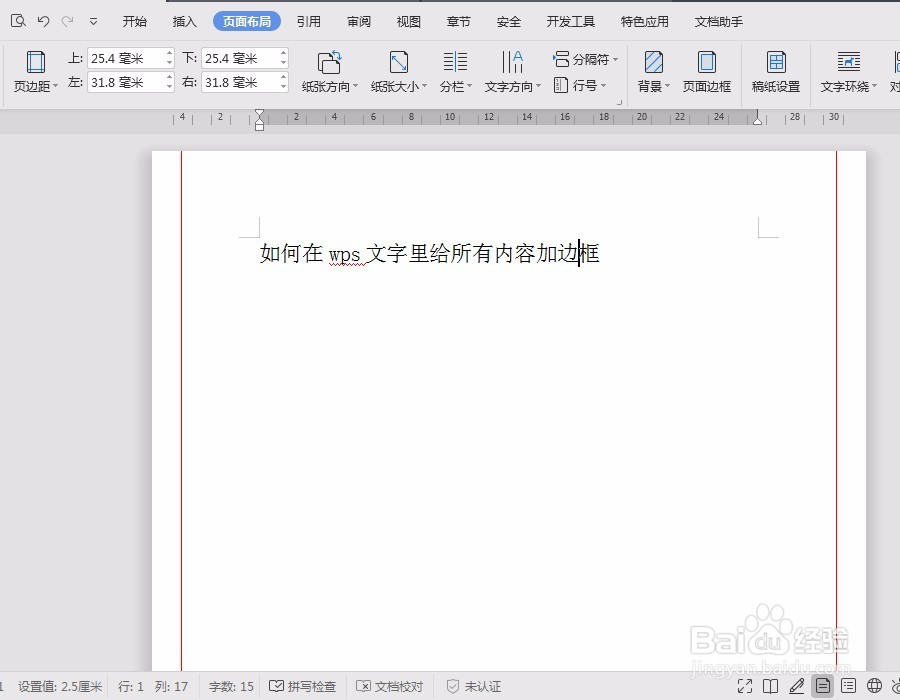This screenshot has height=700, width=900.
Task: Open the 文档助手 tab
Action: [719, 22]
